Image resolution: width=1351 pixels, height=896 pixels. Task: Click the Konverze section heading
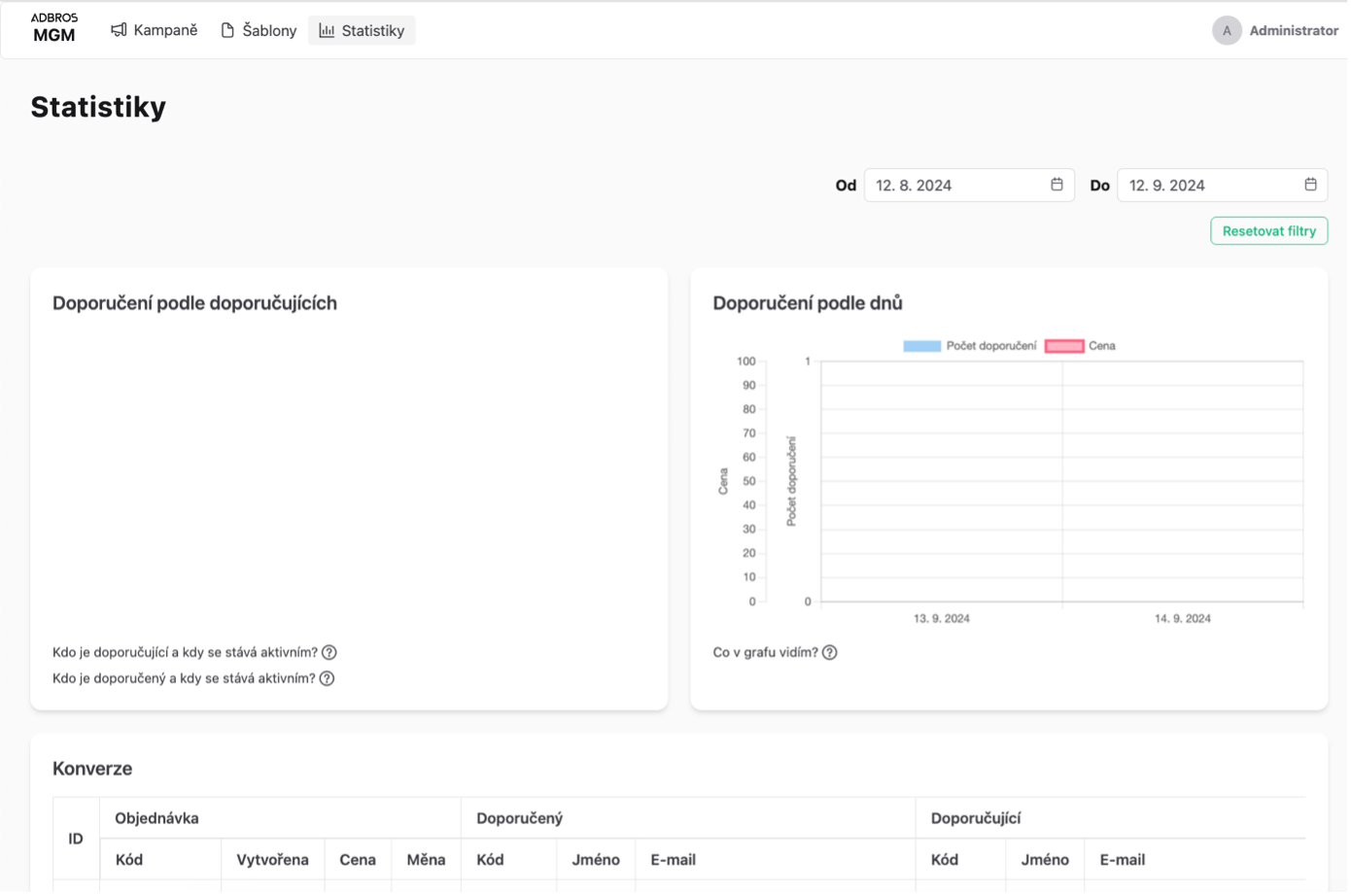92,769
